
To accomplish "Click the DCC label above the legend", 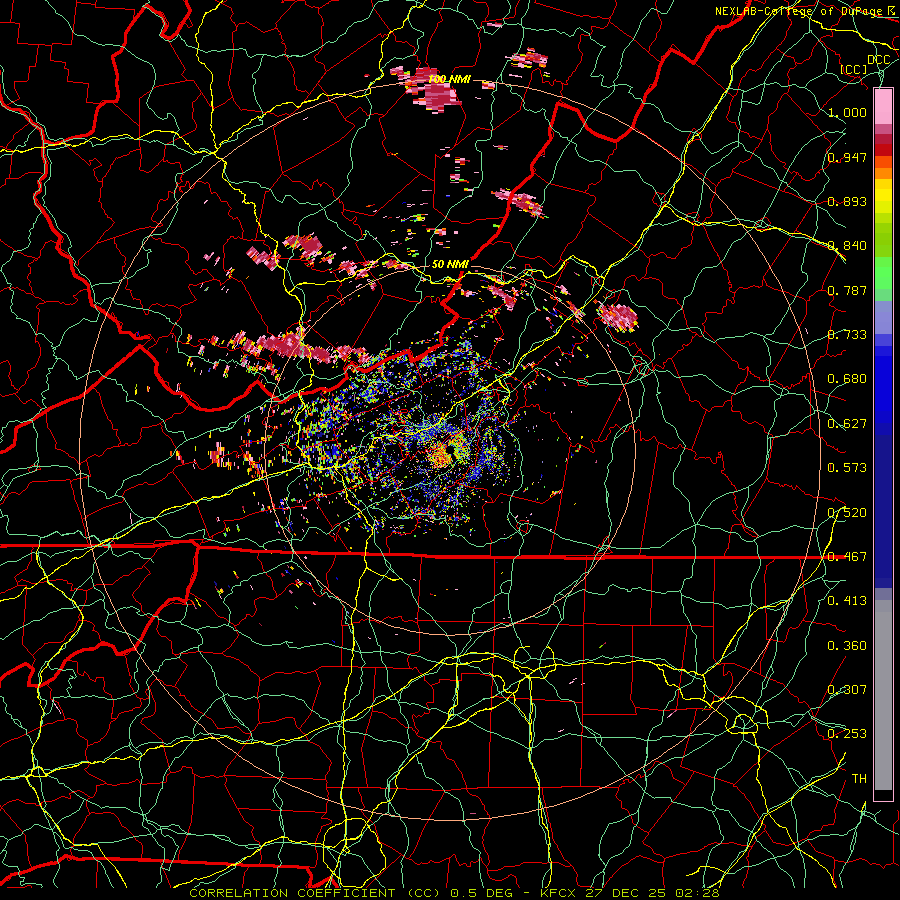I will pos(878,60).
